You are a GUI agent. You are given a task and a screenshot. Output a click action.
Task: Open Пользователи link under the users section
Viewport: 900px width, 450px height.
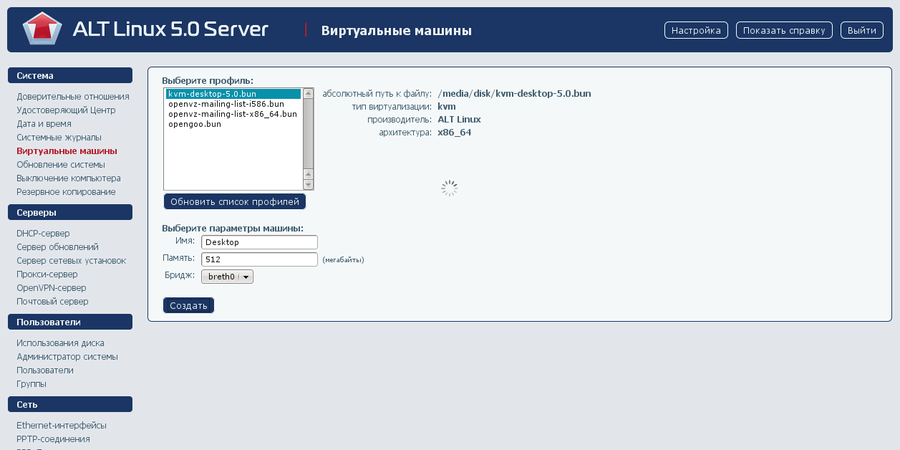[x=45, y=370]
